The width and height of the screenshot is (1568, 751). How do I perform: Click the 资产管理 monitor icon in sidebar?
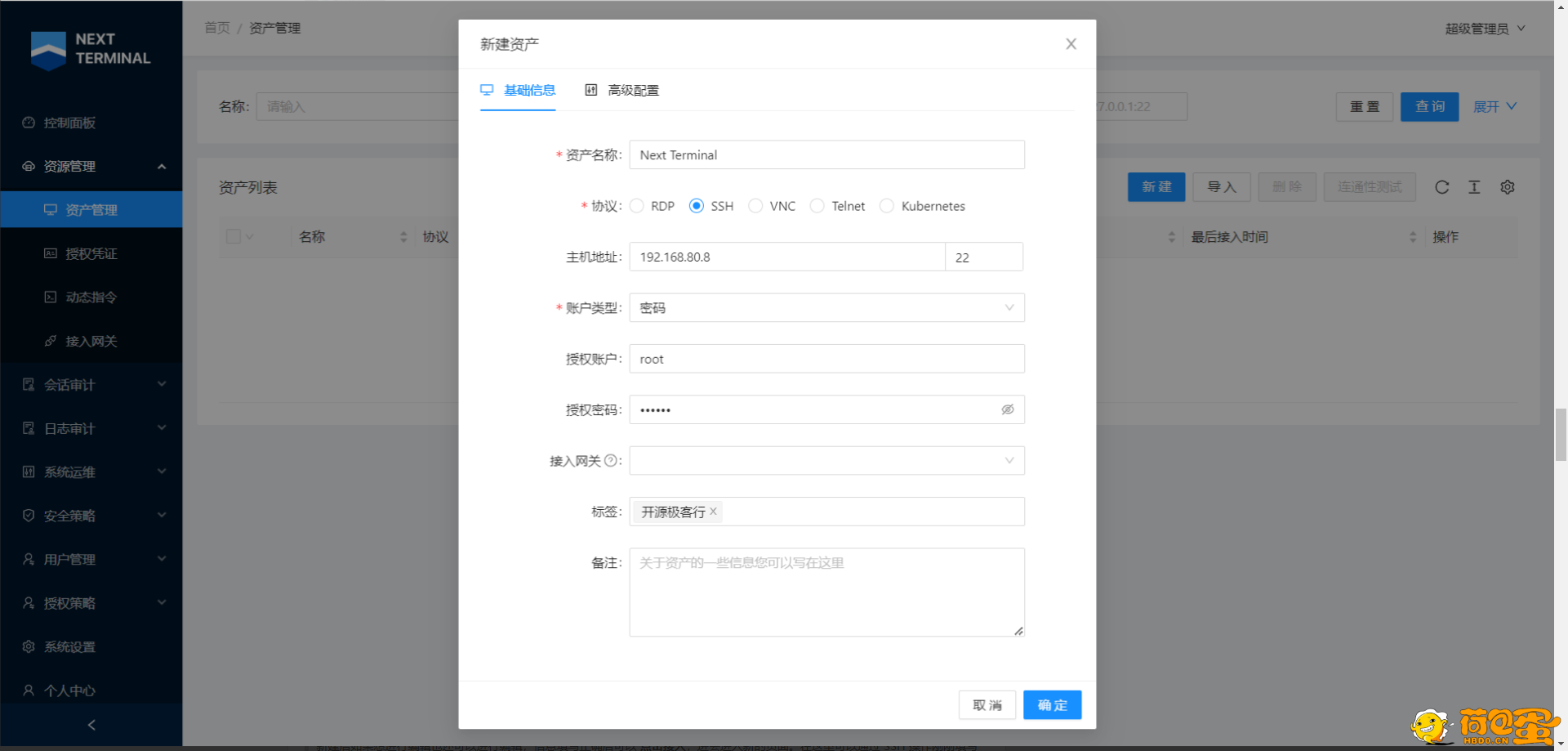click(51, 210)
